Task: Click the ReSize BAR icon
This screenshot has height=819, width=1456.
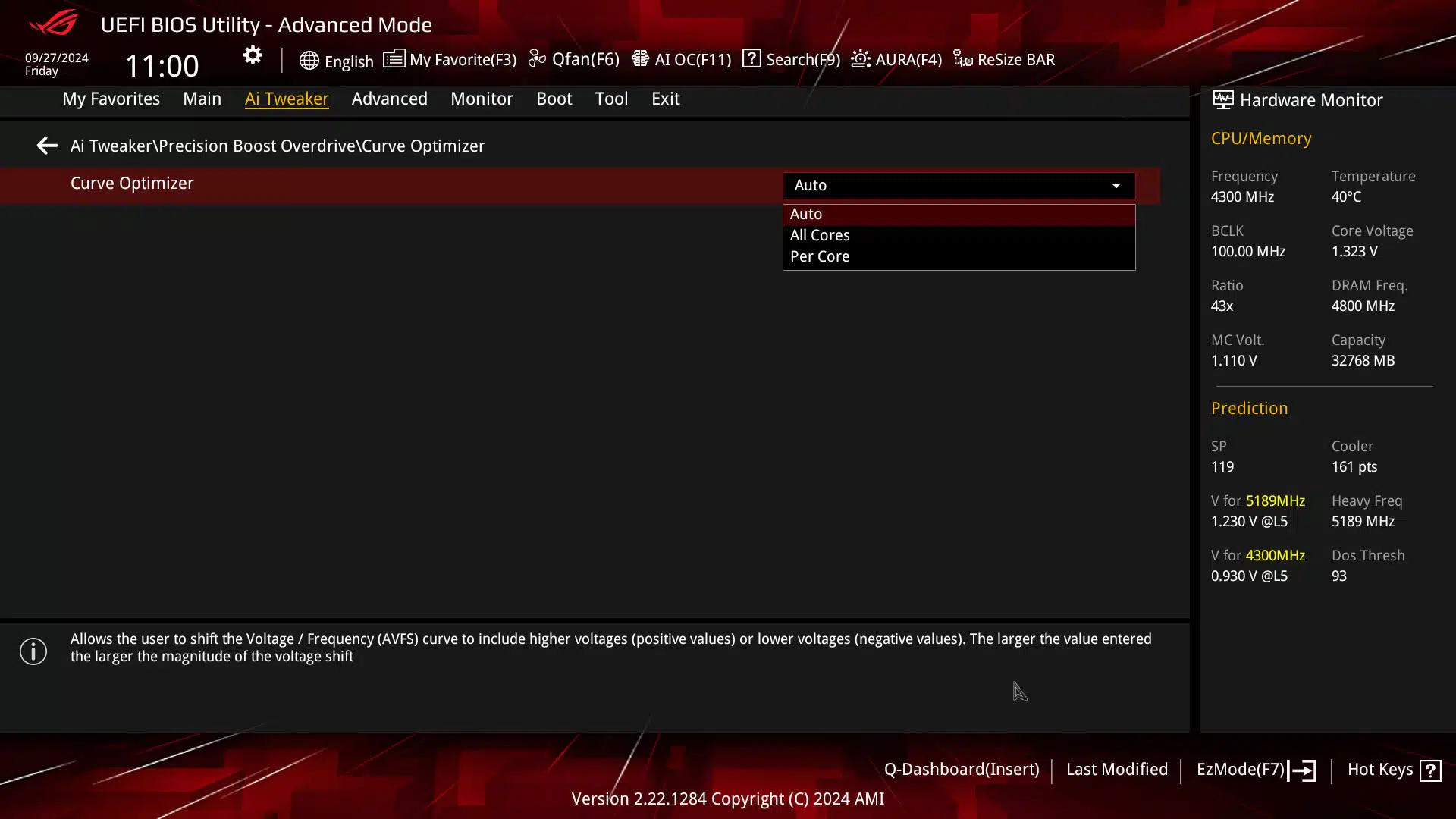Action: pos(963,58)
